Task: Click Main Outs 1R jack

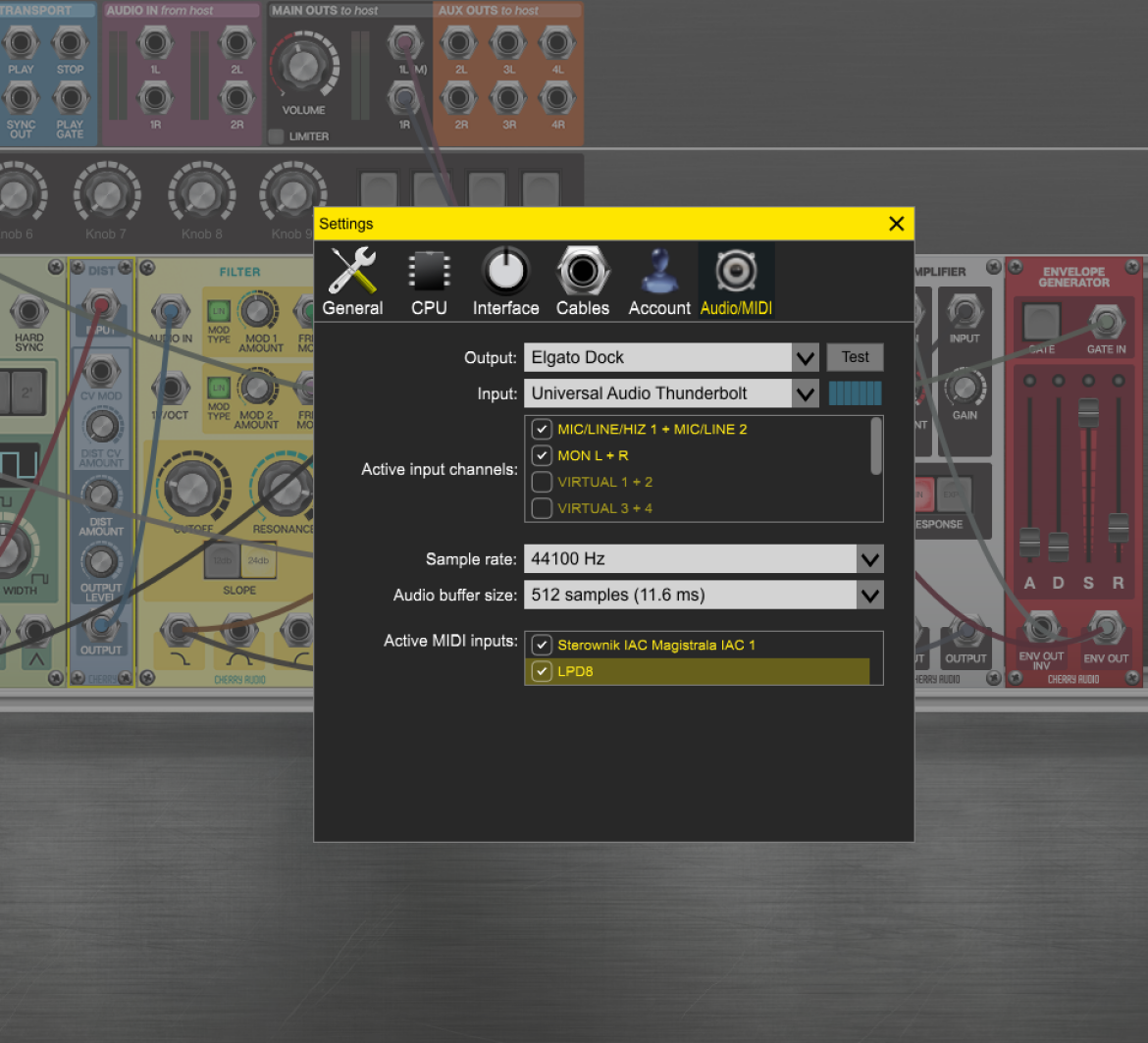Action: tap(404, 97)
